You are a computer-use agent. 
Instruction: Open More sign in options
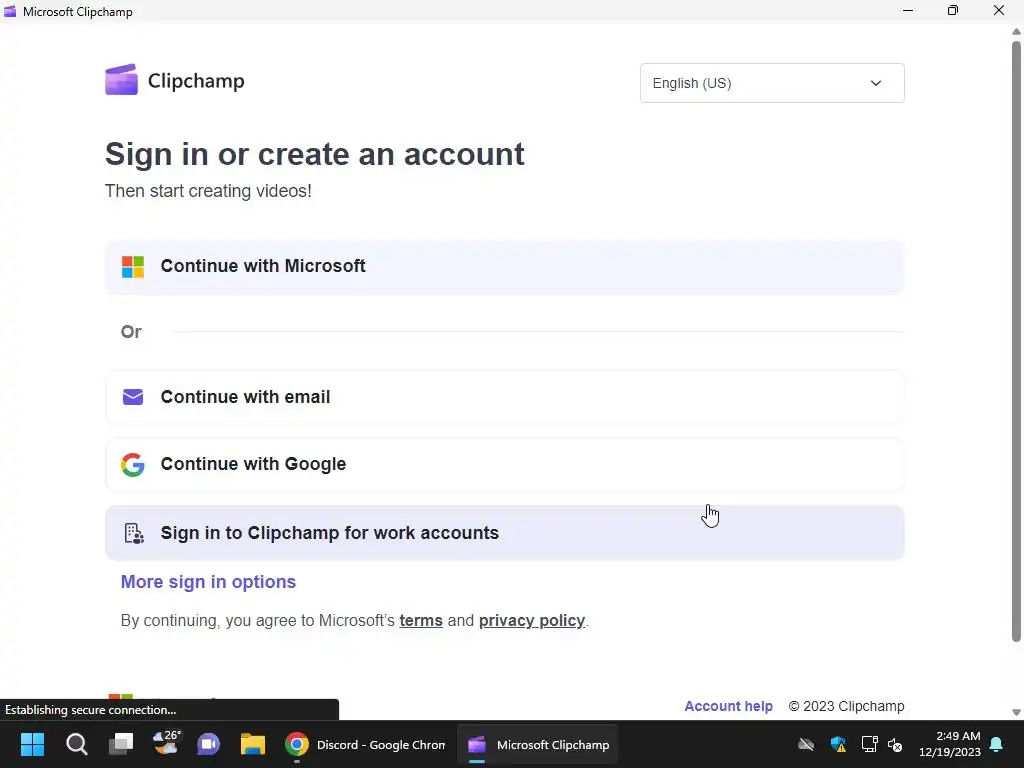coord(208,582)
